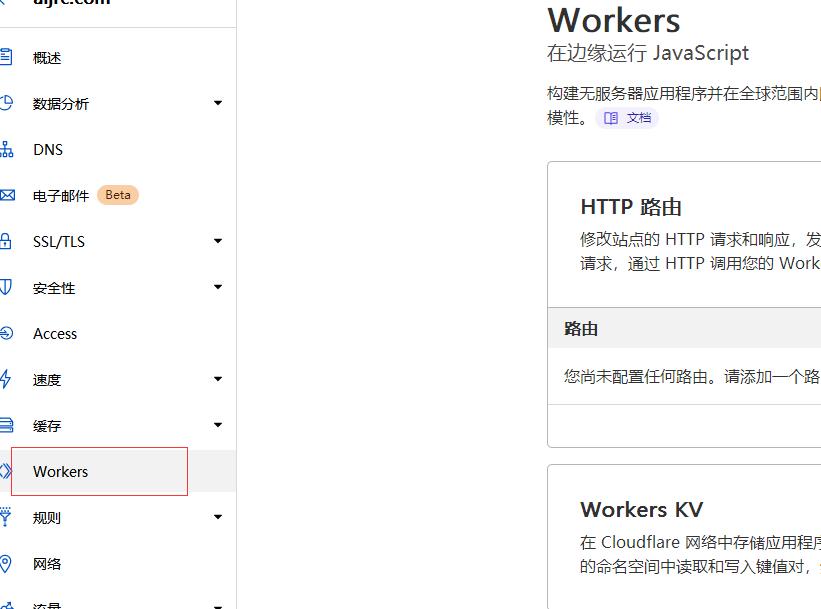Click the HTTP 路由 card heading
Viewport: 821px width, 609px height.
point(631,207)
